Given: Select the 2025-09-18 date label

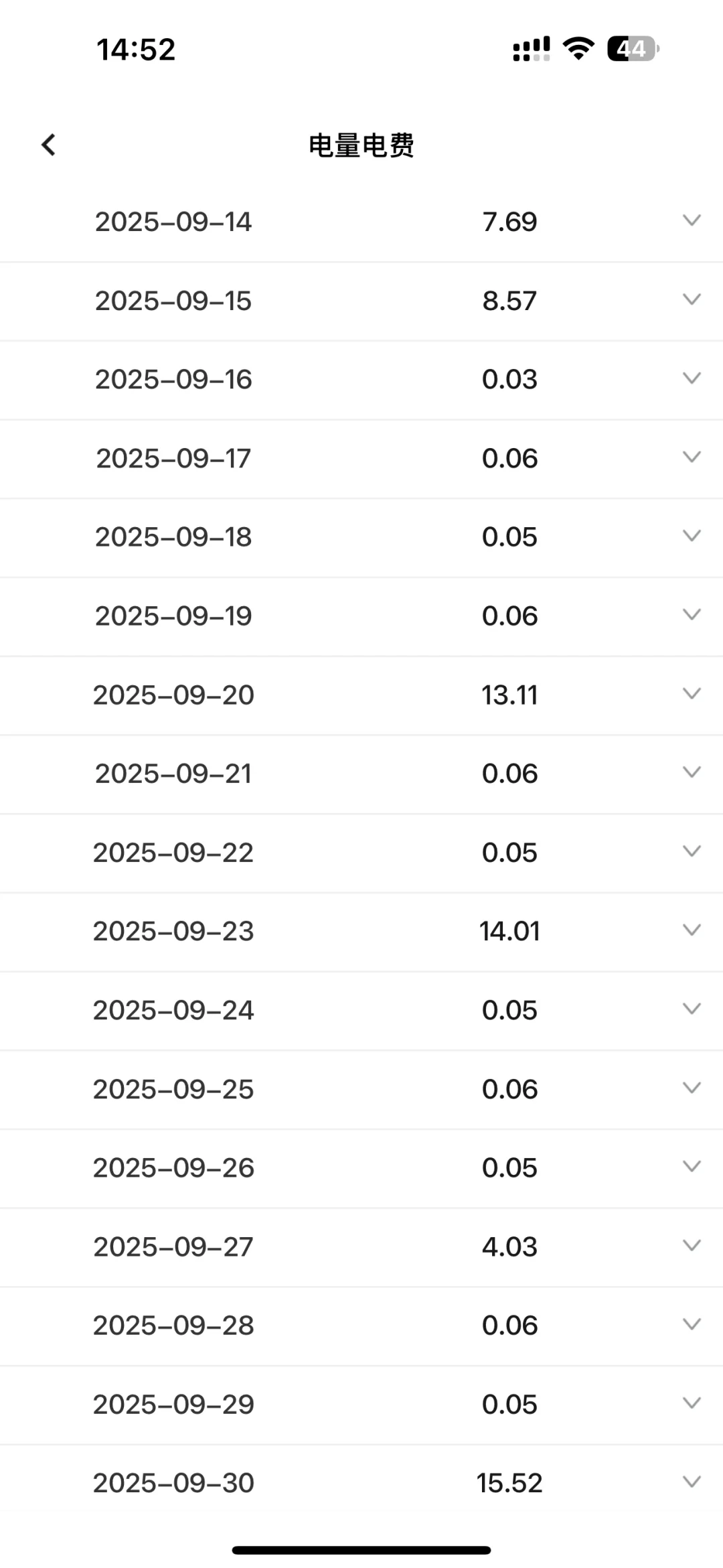Looking at the screenshot, I should 173,537.
